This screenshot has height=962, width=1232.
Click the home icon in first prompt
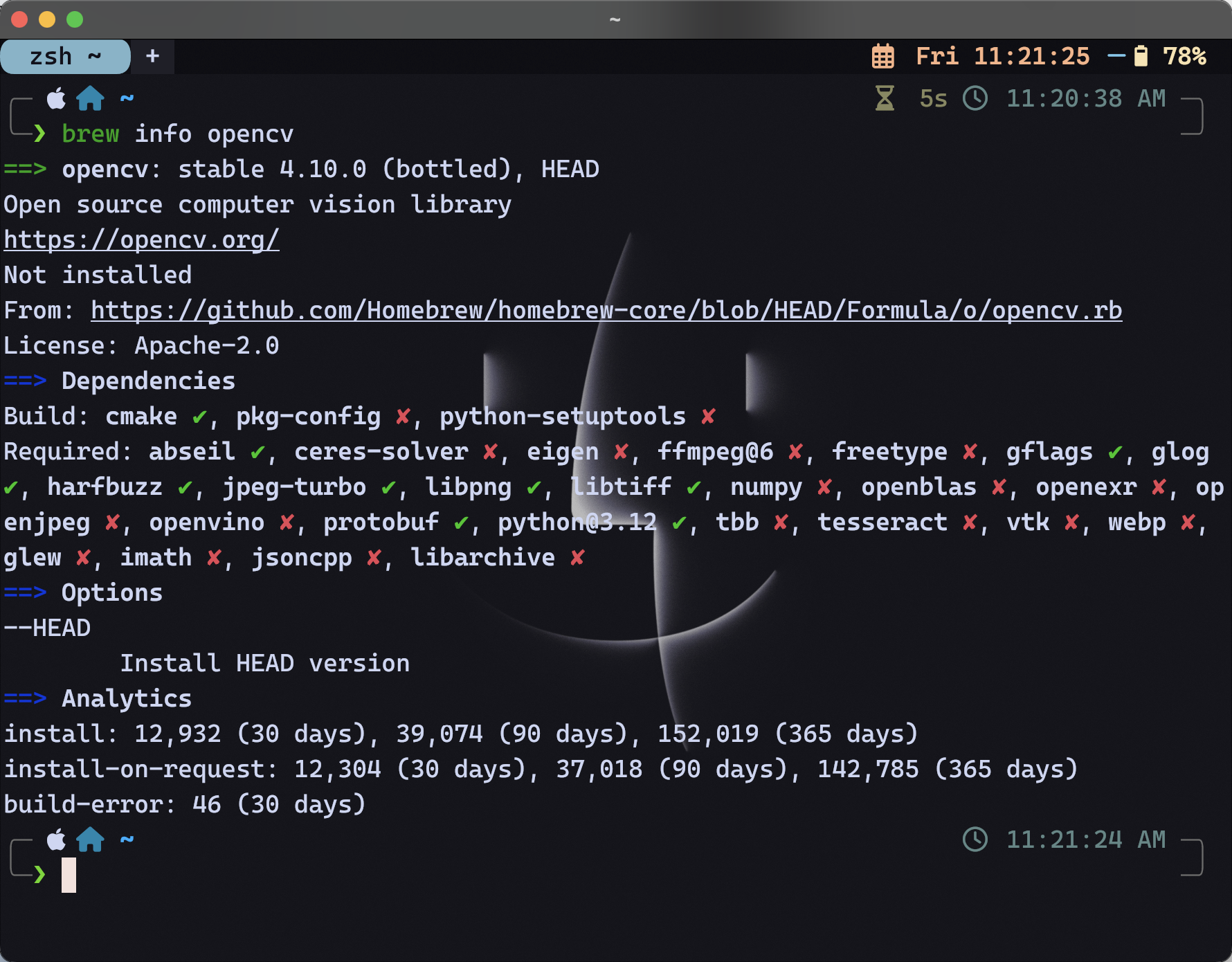point(90,98)
